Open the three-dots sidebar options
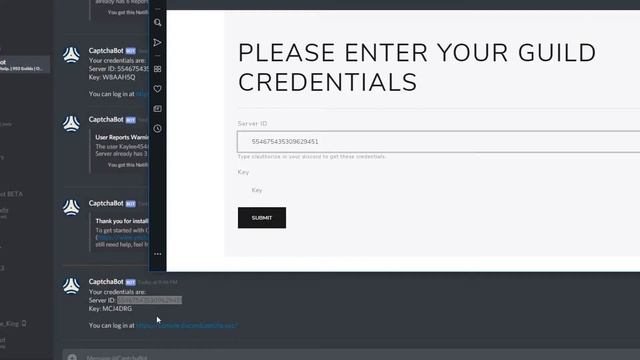640x360 pixels. (x=158, y=254)
